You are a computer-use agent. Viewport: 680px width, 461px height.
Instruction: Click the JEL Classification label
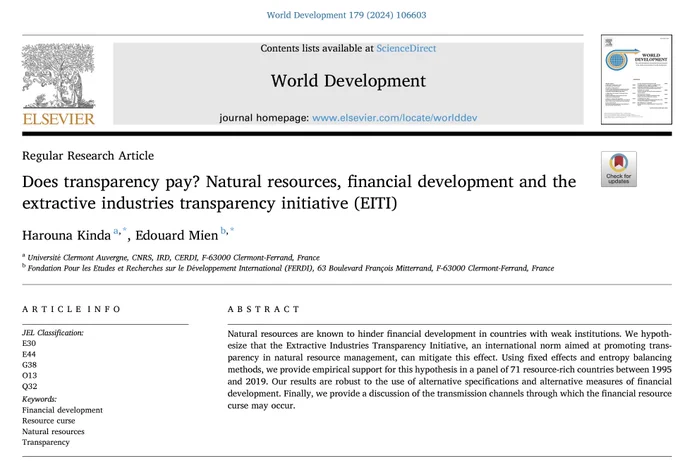click(53, 333)
